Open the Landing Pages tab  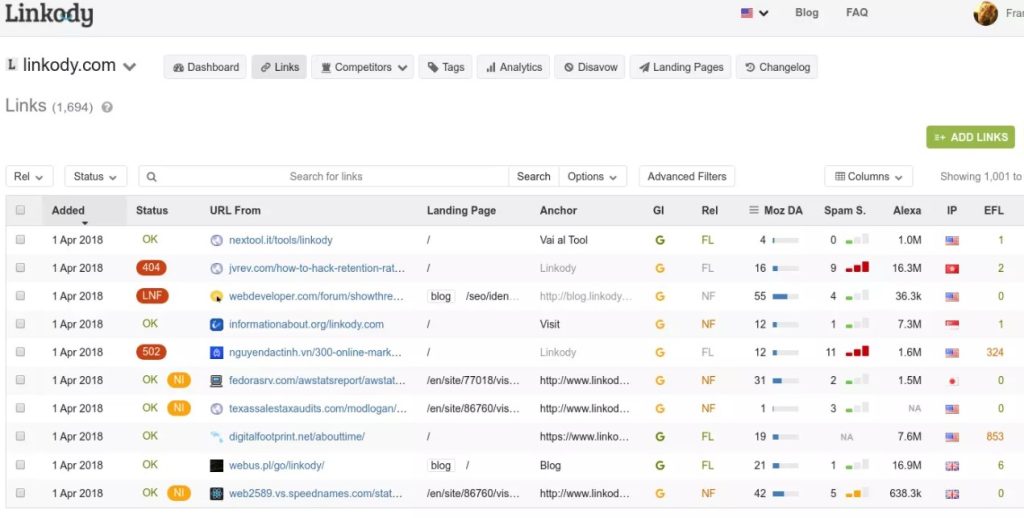[x=680, y=67]
